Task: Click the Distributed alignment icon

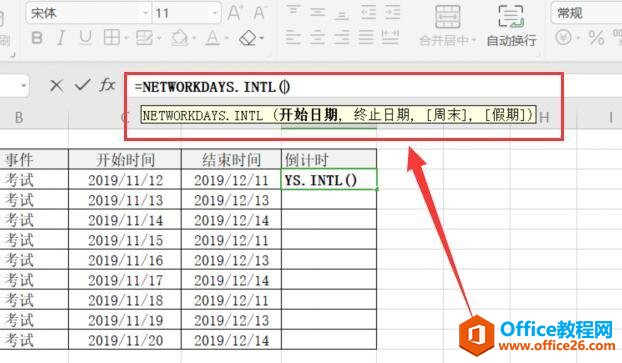Action: 390,37
